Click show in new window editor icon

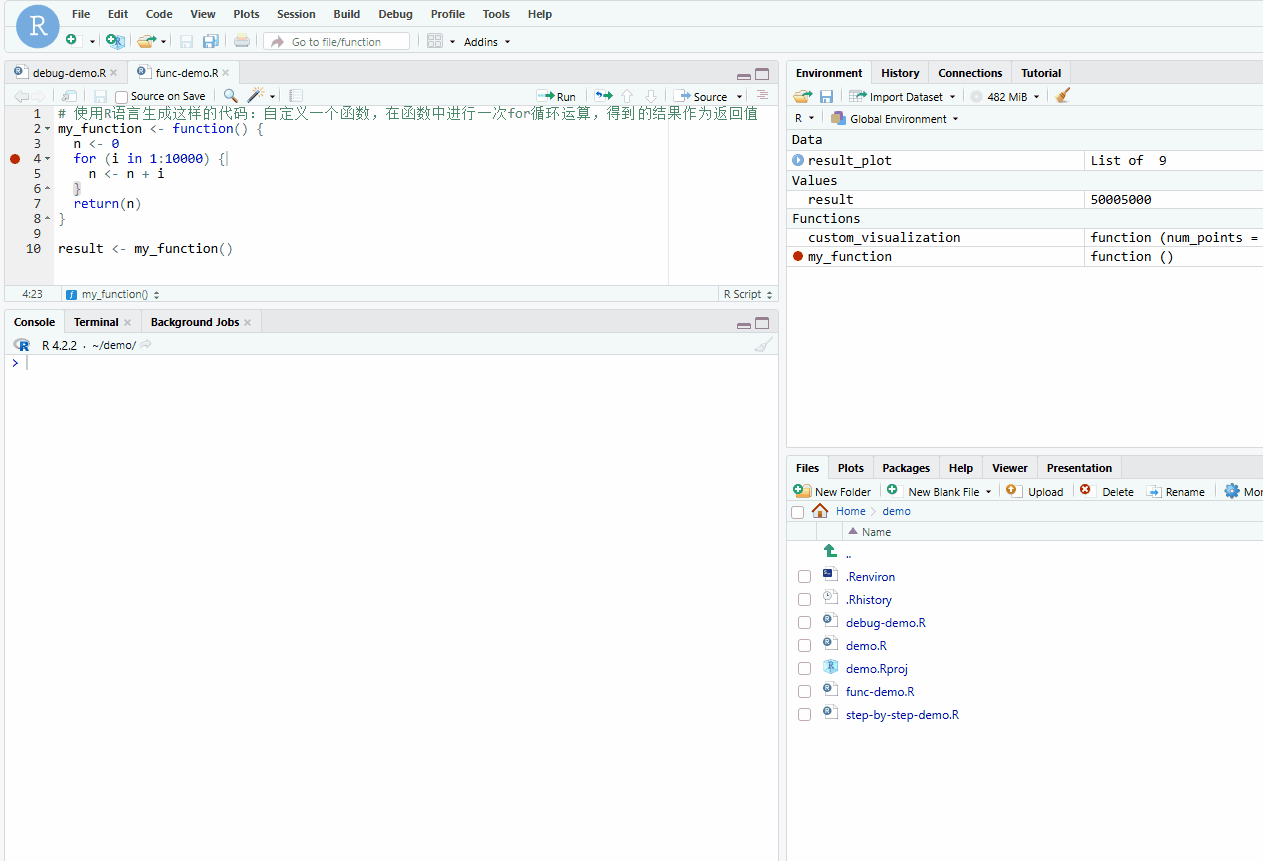pos(69,96)
